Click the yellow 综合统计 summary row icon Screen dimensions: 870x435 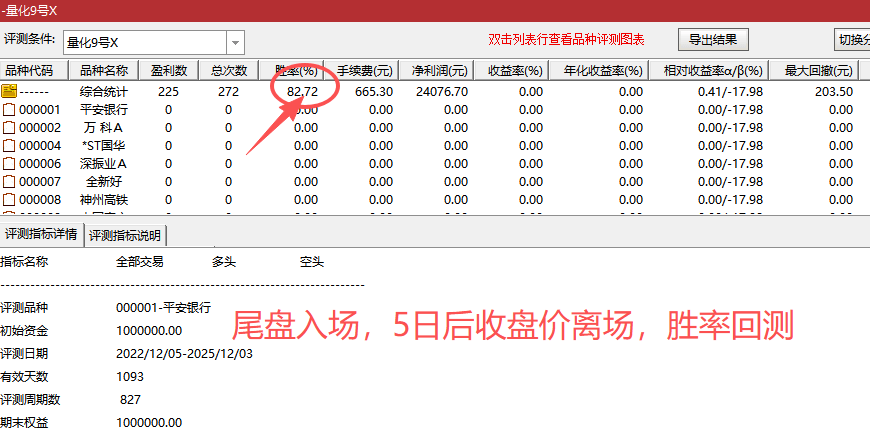coord(10,91)
